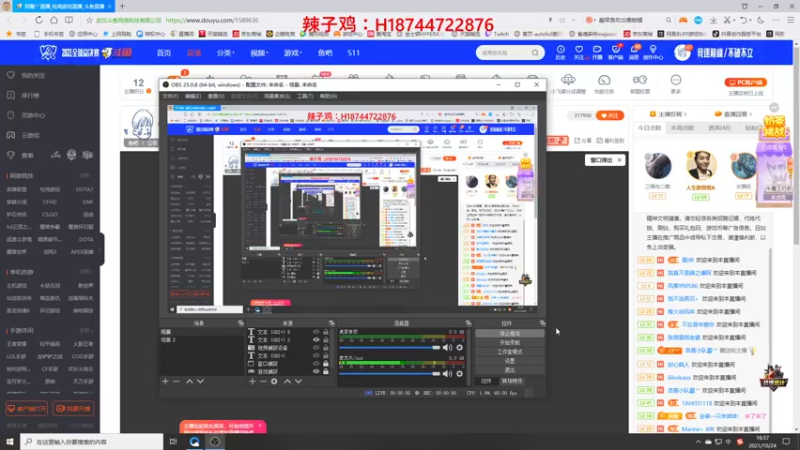Open OBS 场景集合(S) menu
This screenshot has height=450, width=800.
[277, 96]
